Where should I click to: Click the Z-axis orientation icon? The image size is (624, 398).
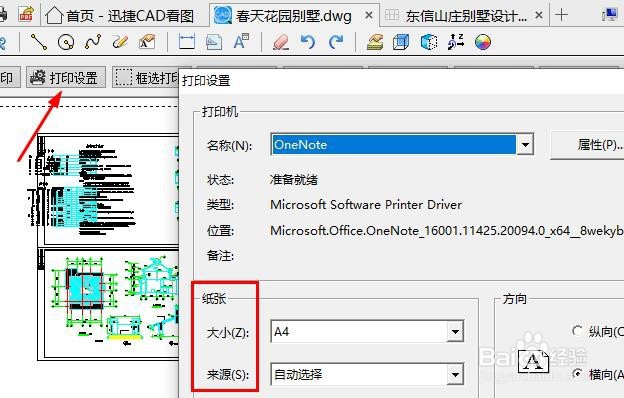click(456, 42)
